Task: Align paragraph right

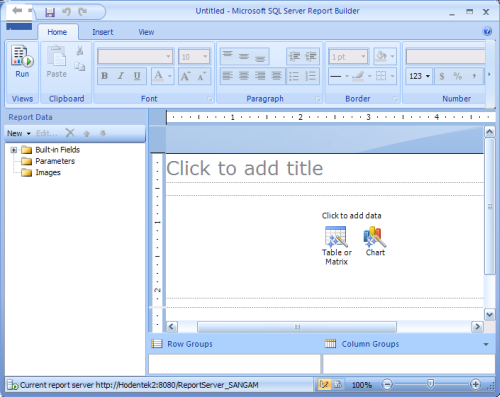Action: pyautogui.click(x=260, y=76)
